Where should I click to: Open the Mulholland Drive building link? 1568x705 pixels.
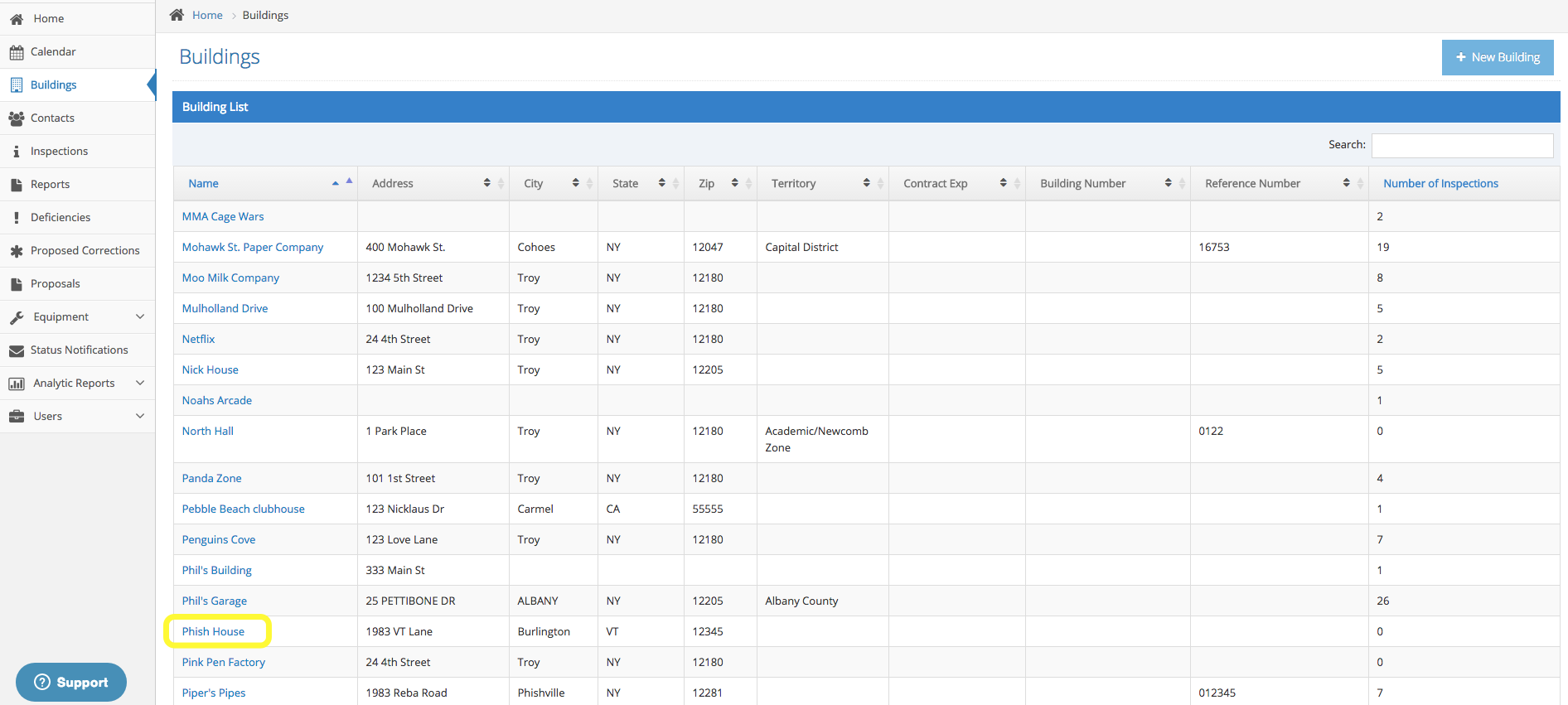click(225, 308)
